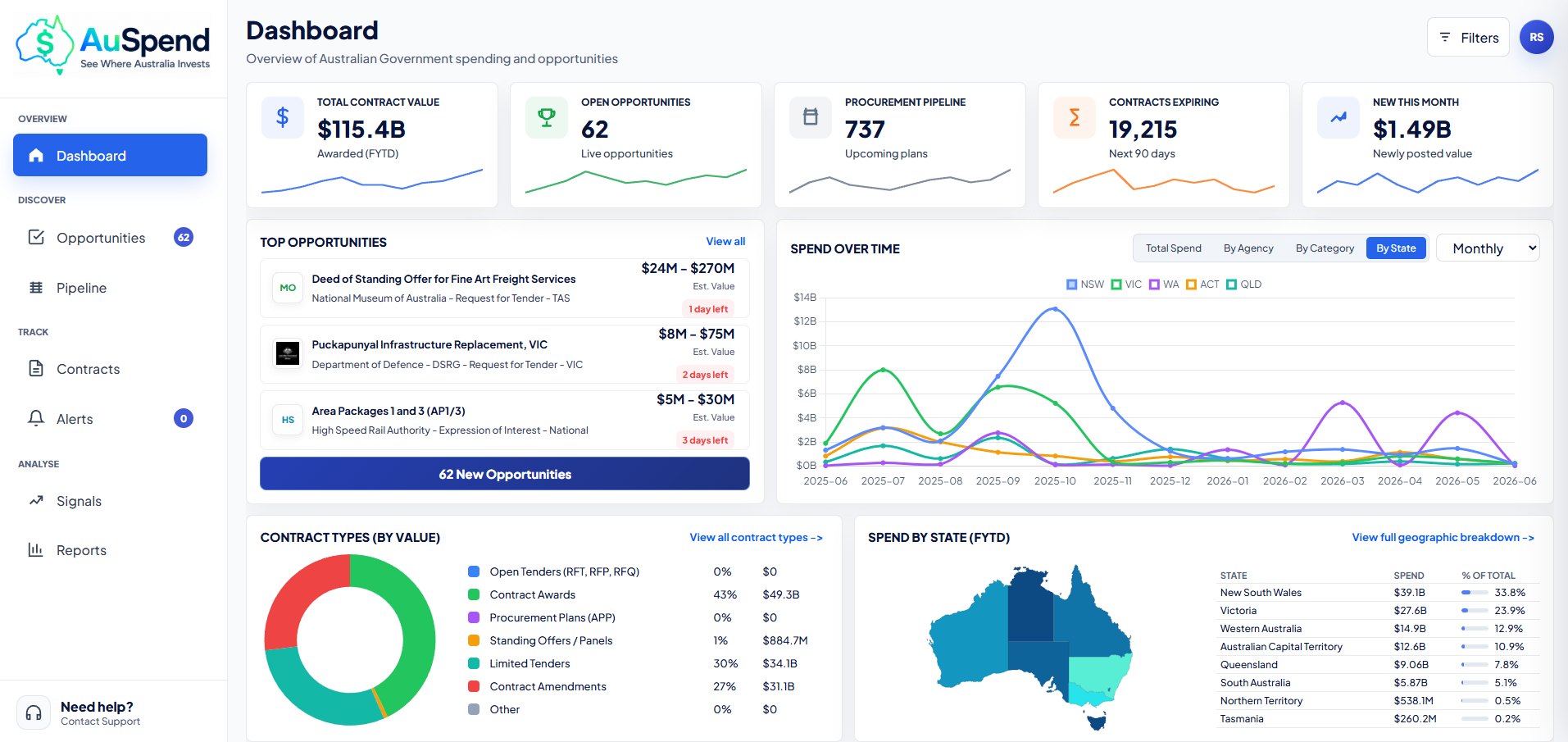Open Puckapunyal Infrastructure Replacement opportunity
The width and height of the screenshot is (1568, 742).
(505, 353)
